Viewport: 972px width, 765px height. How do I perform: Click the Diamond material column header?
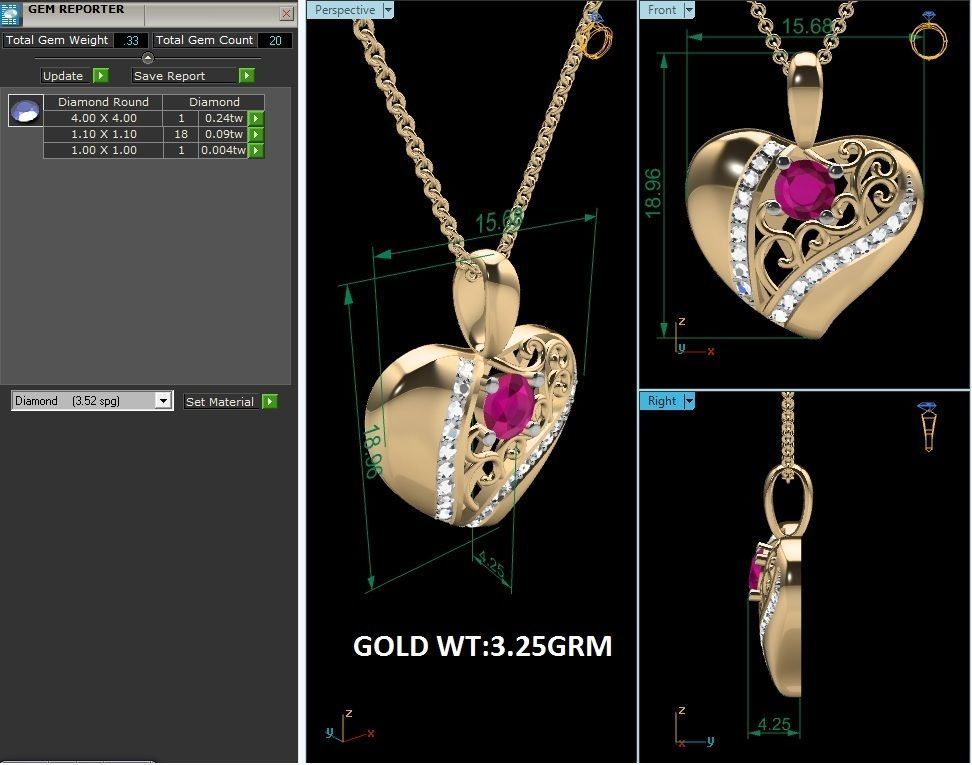pos(214,102)
